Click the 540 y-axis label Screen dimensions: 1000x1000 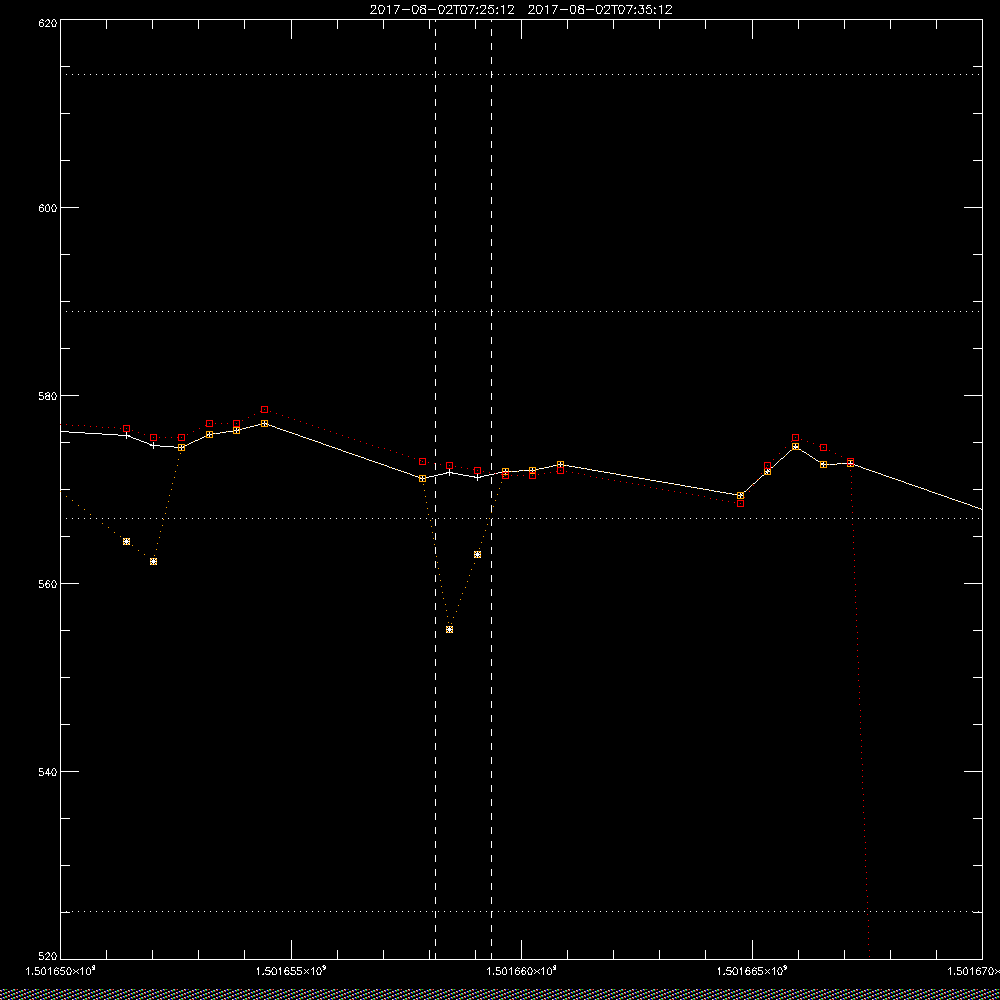point(48,772)
